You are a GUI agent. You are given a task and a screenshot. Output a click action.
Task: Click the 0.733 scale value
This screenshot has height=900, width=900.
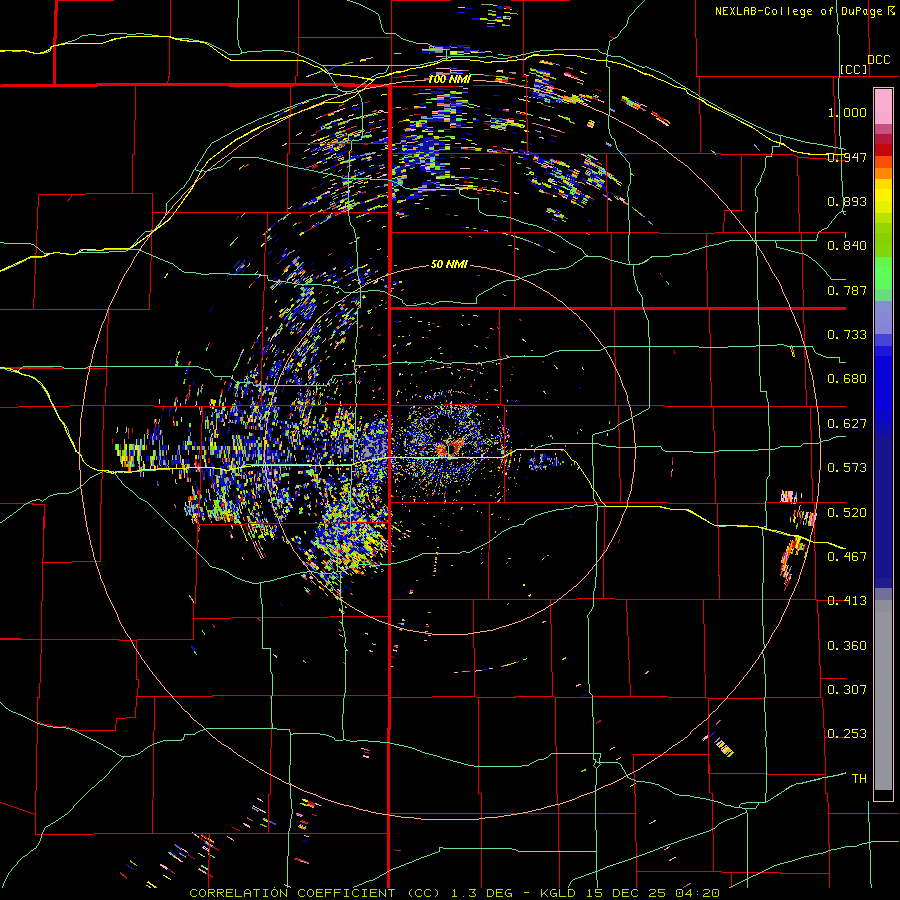847,335
